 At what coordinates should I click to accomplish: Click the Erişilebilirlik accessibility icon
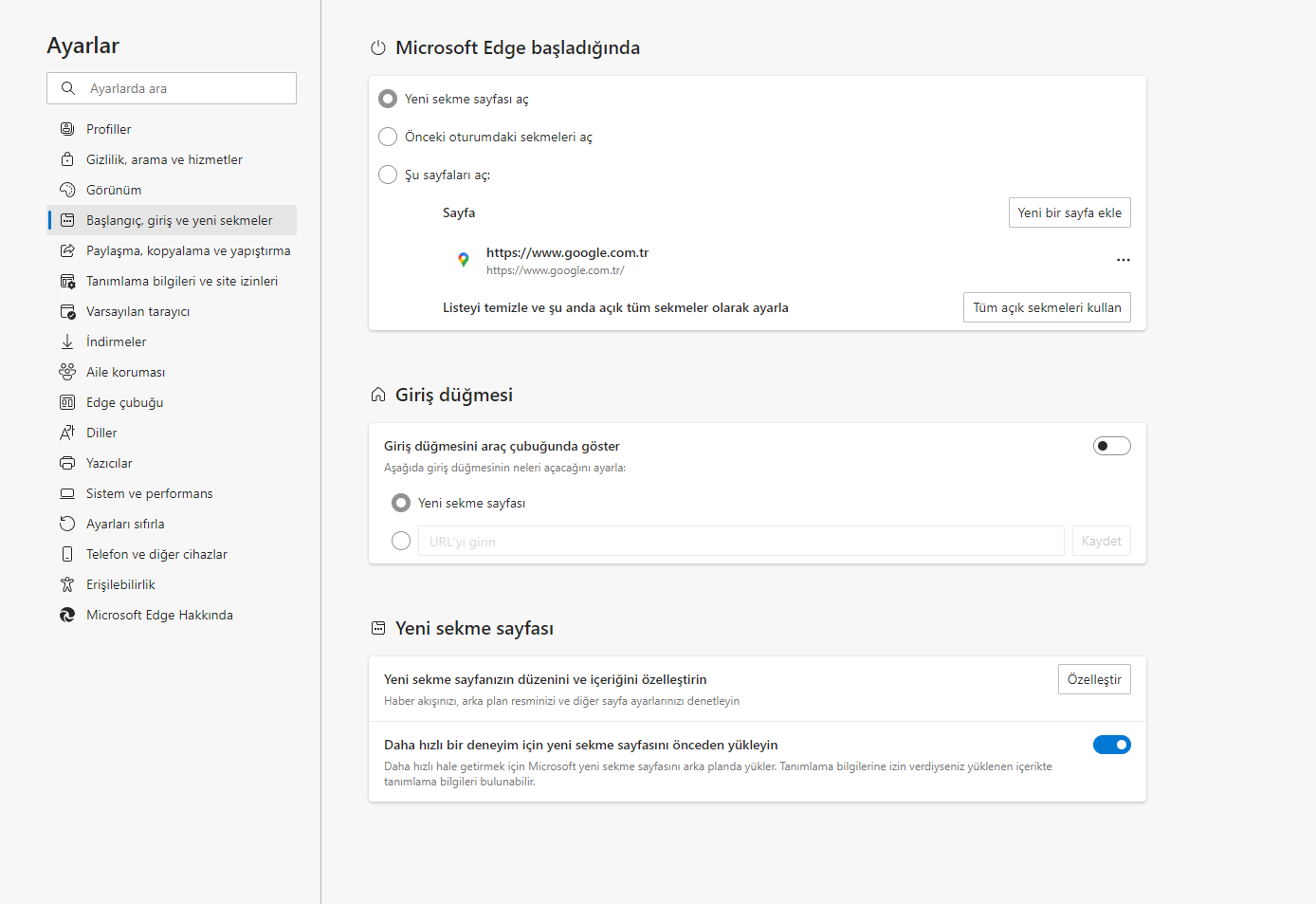(67, 584)
